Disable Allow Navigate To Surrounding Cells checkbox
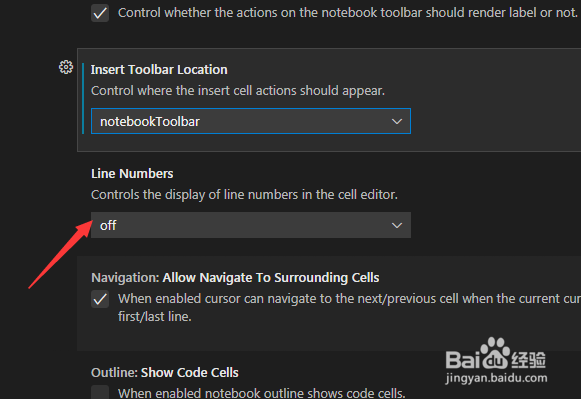Screen dimensions: 581x399 (x=100, y=299)
